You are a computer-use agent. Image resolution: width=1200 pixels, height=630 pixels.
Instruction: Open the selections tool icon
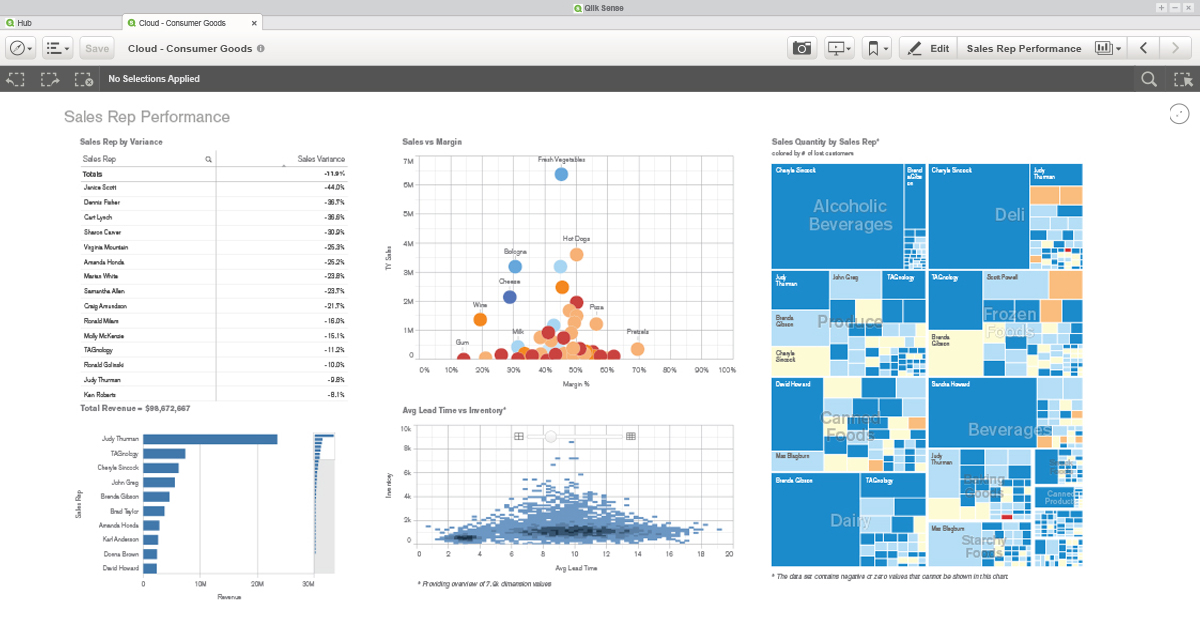(x=1182, y=79)
